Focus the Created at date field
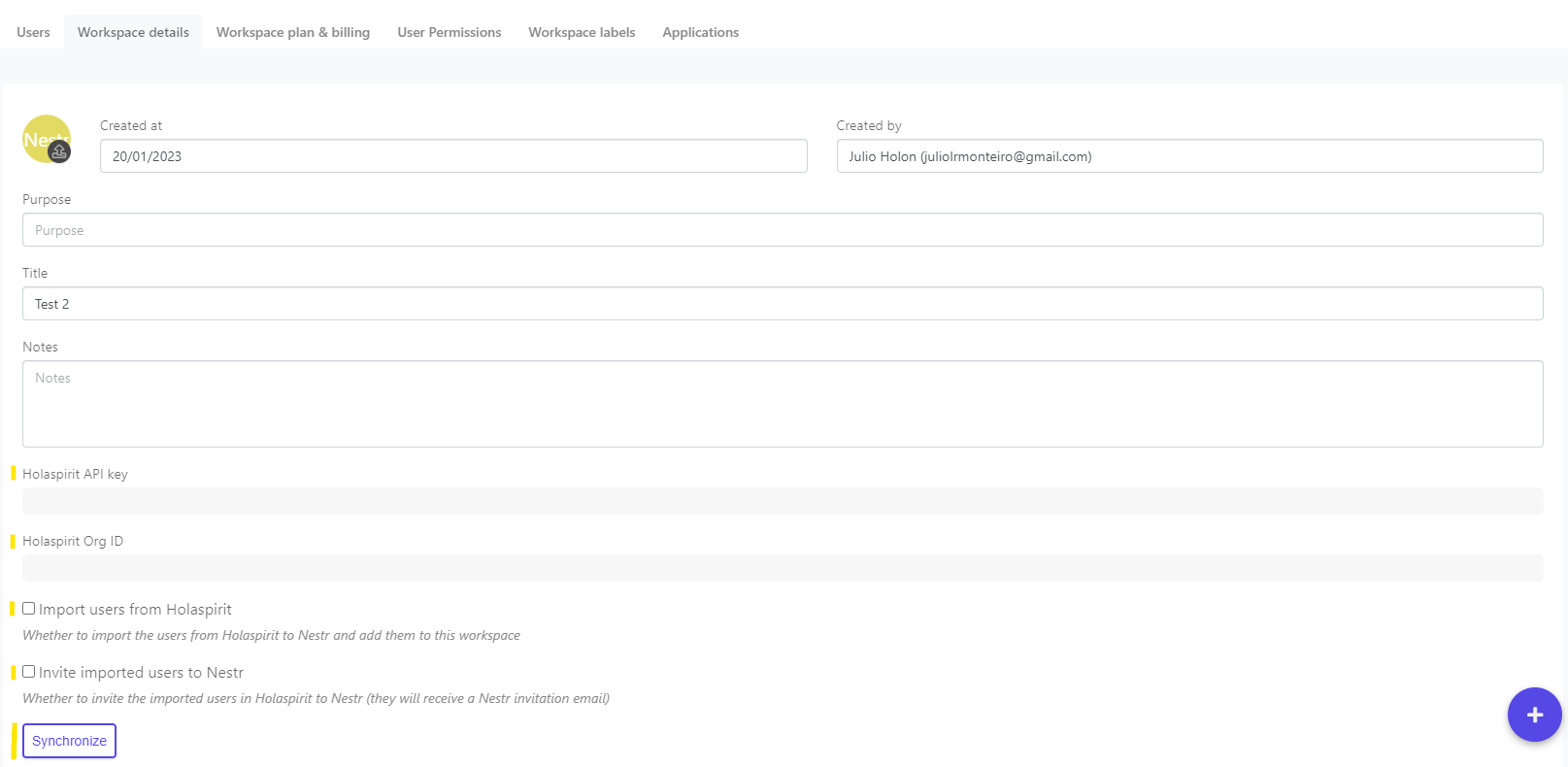 (453, 156)
